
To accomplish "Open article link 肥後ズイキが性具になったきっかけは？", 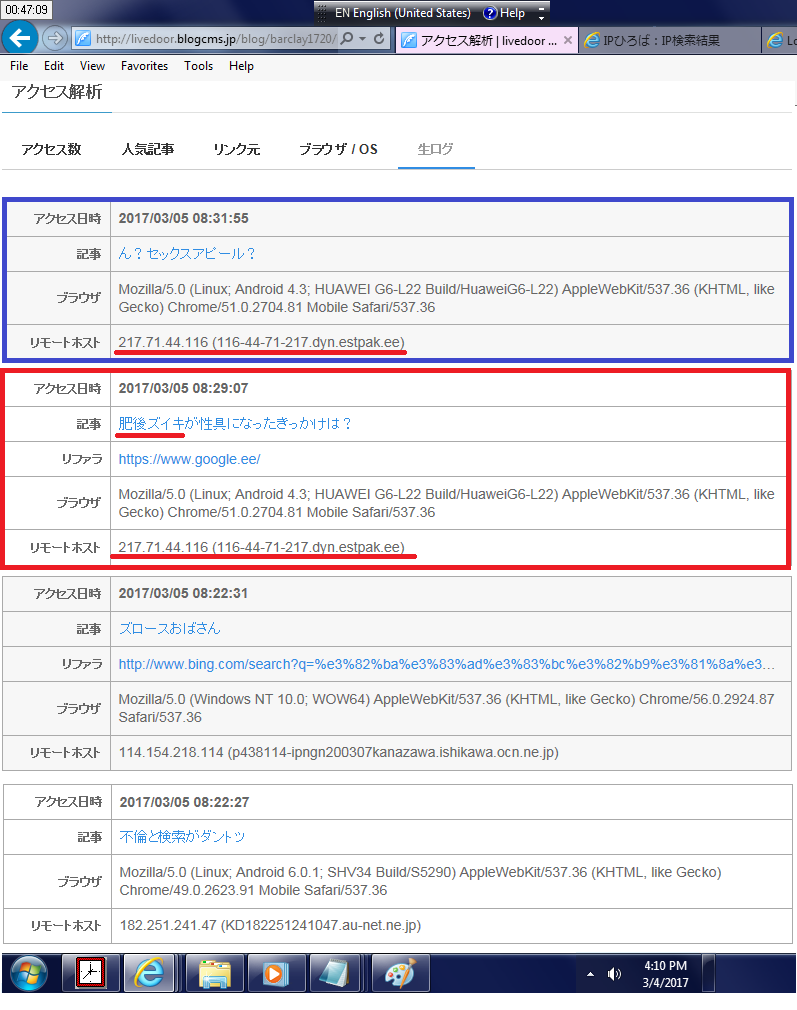I will [235, 424].
